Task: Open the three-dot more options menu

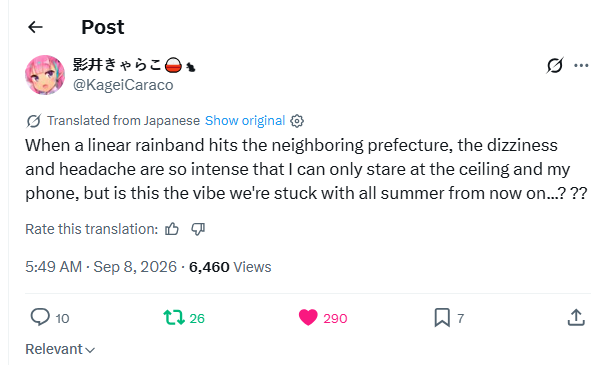Action: (x=581, y=65)
